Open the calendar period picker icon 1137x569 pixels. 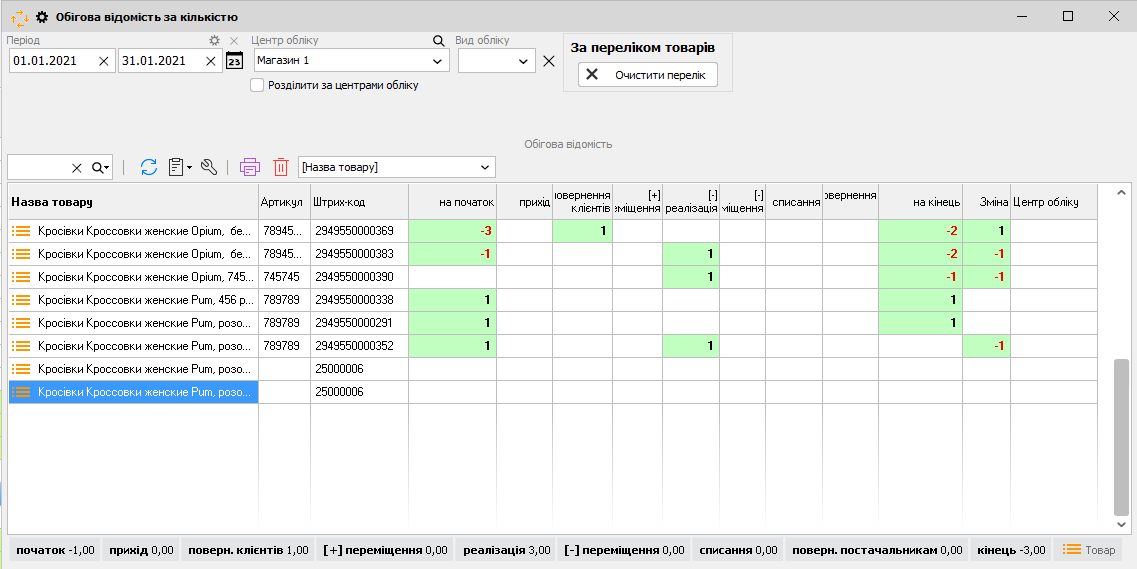pos(234,61)
